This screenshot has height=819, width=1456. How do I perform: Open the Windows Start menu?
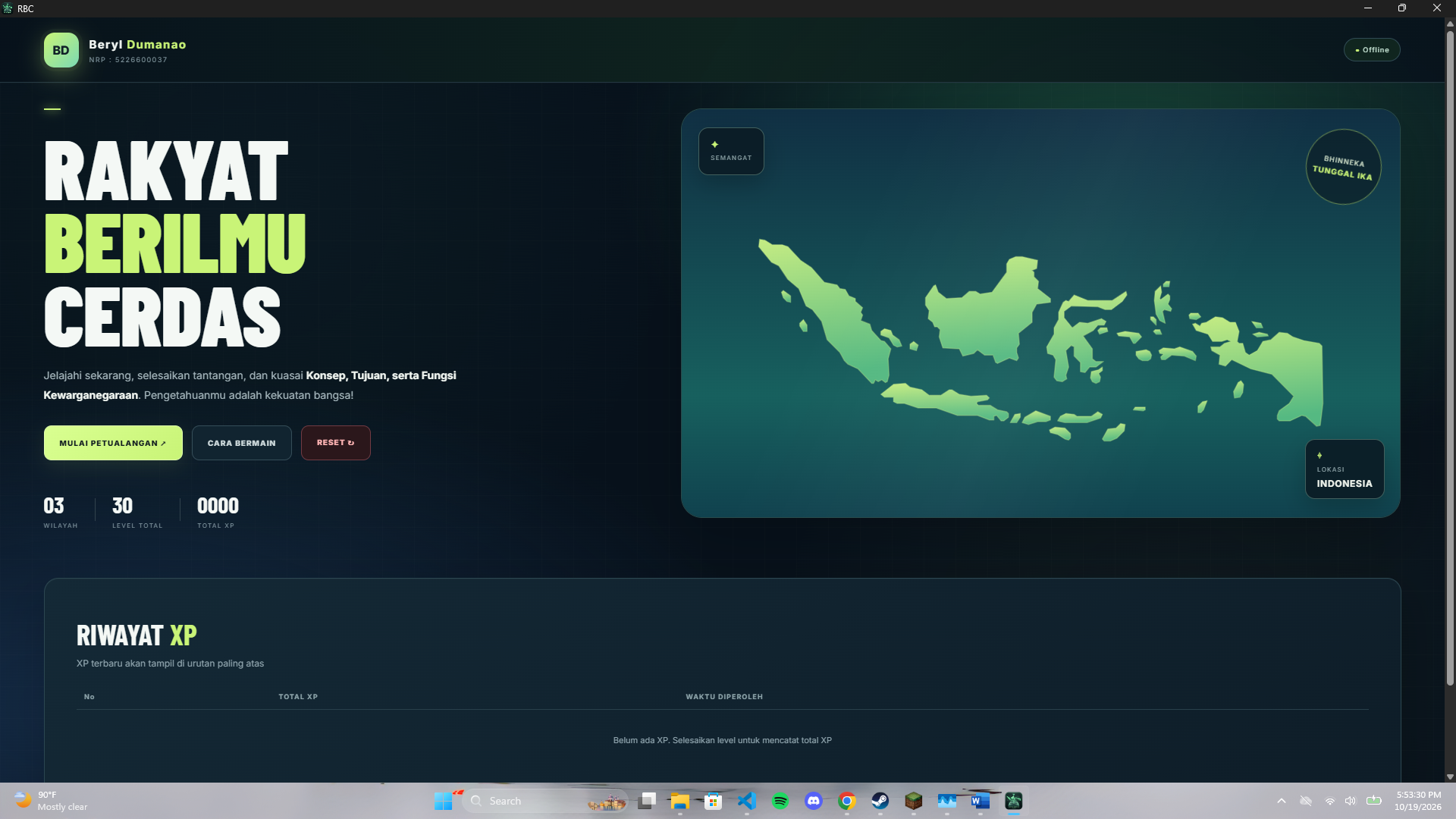tap(444, 801)
